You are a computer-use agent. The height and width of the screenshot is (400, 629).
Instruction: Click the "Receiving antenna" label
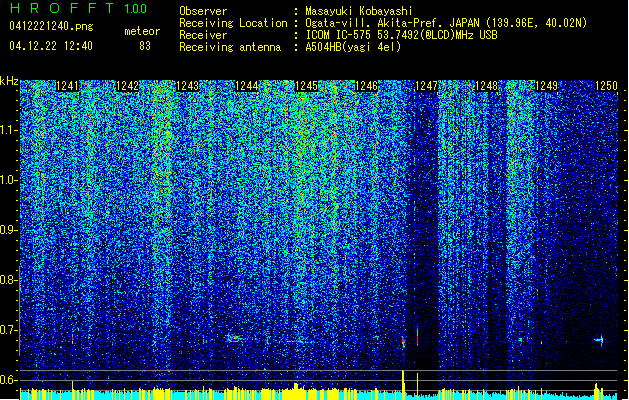pos(230,47)
